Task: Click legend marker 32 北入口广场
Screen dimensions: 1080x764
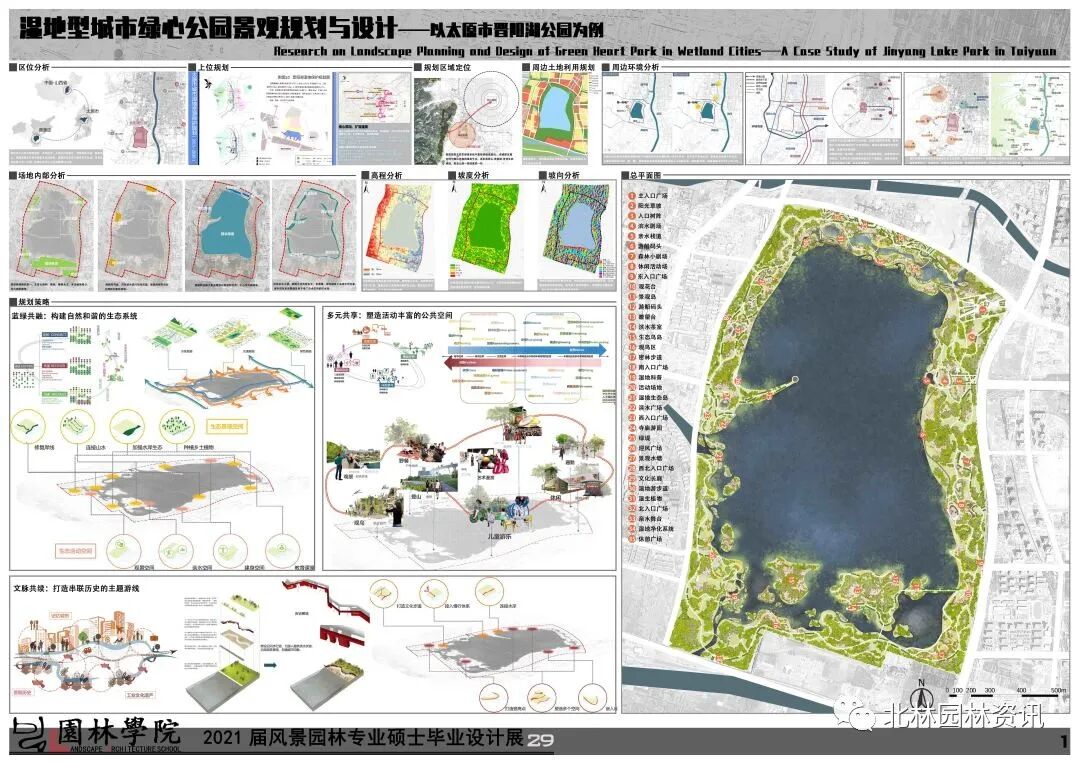Action: pyautogui.click(x=632, y=508)
